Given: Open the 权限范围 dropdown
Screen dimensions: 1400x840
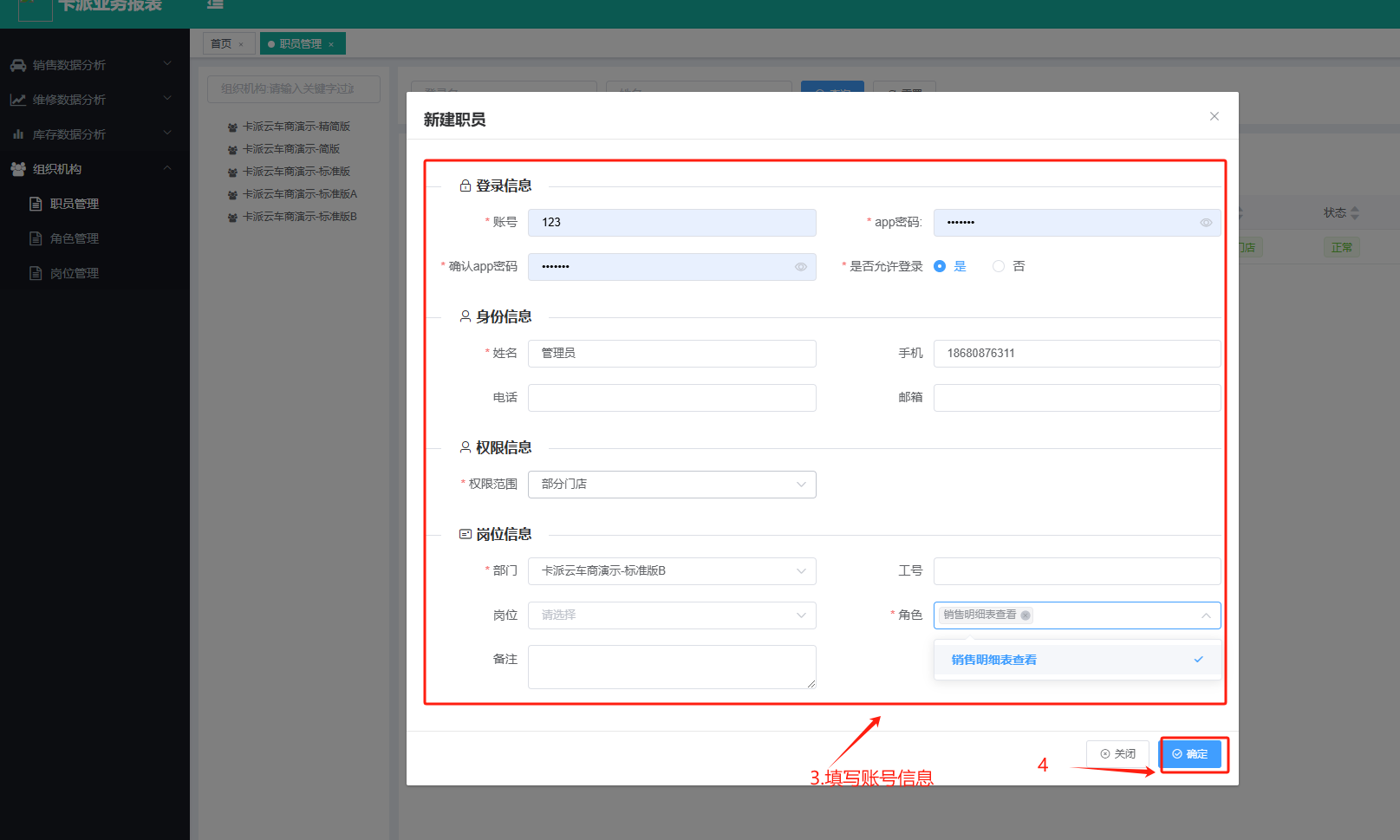Looking at the screenshot, I should [x=672, y=485].
